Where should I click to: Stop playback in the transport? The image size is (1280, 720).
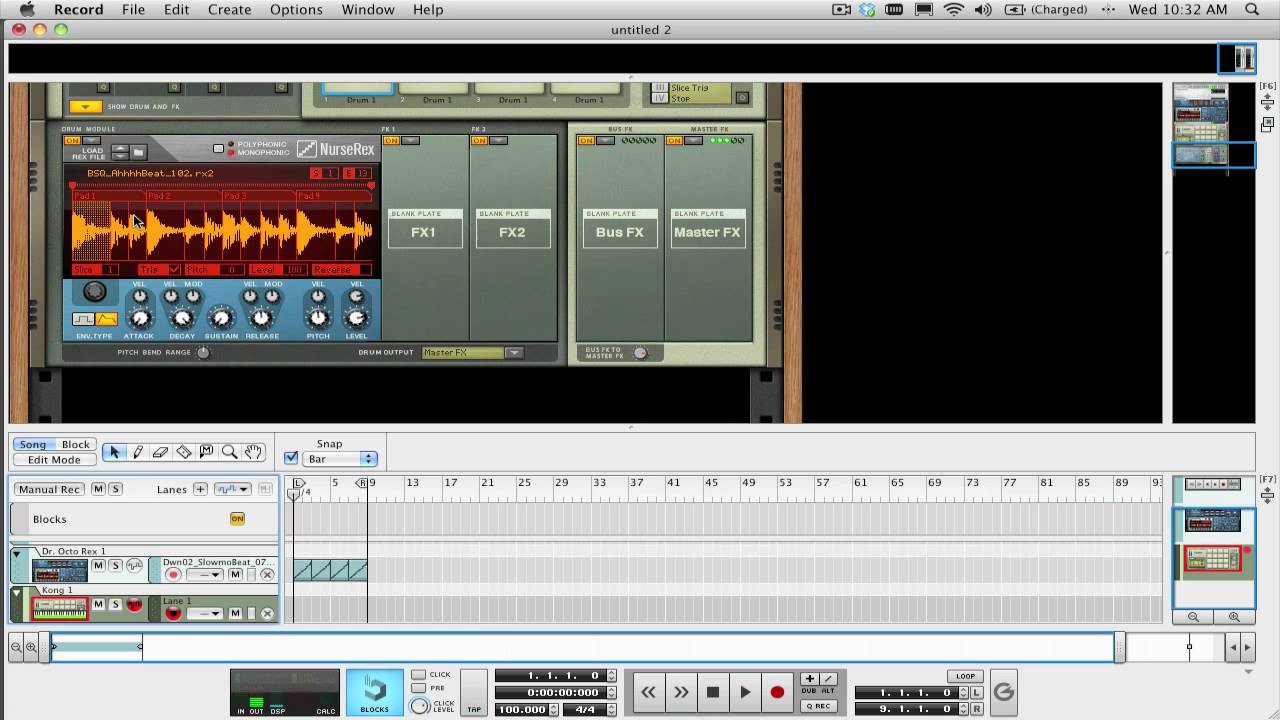pyautogui.click(x=713, y=692)
